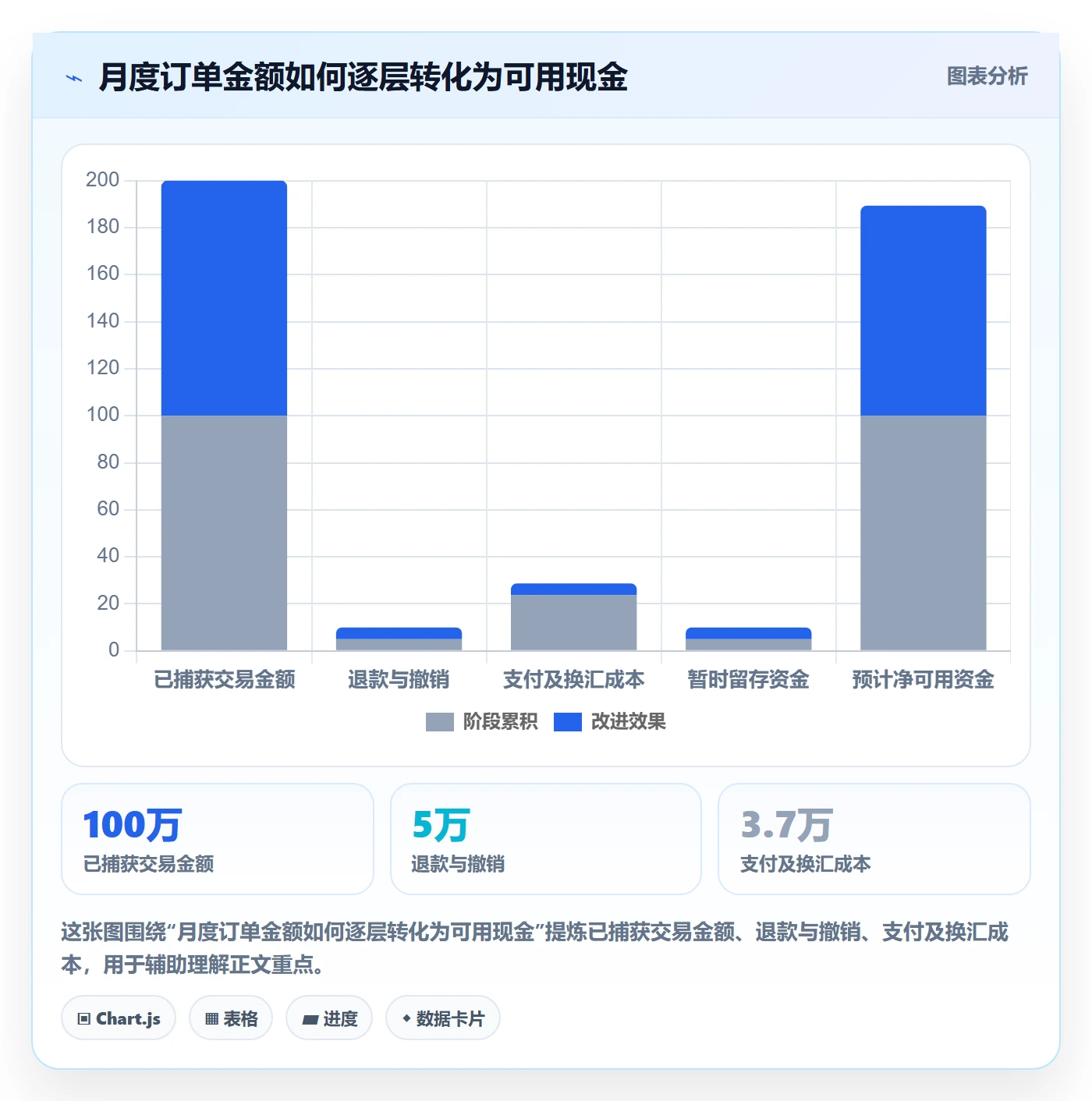This screenshot has width=1092, height=1101.
Task: Toggle the 改进效果 legend swatch
Action: [x=568, y=722]
